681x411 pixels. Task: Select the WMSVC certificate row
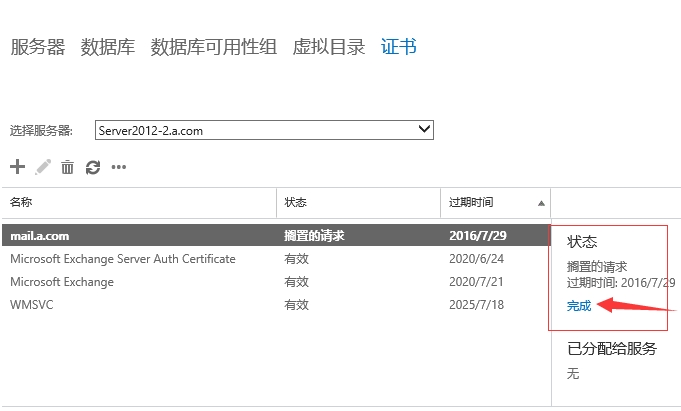(276, 305)
